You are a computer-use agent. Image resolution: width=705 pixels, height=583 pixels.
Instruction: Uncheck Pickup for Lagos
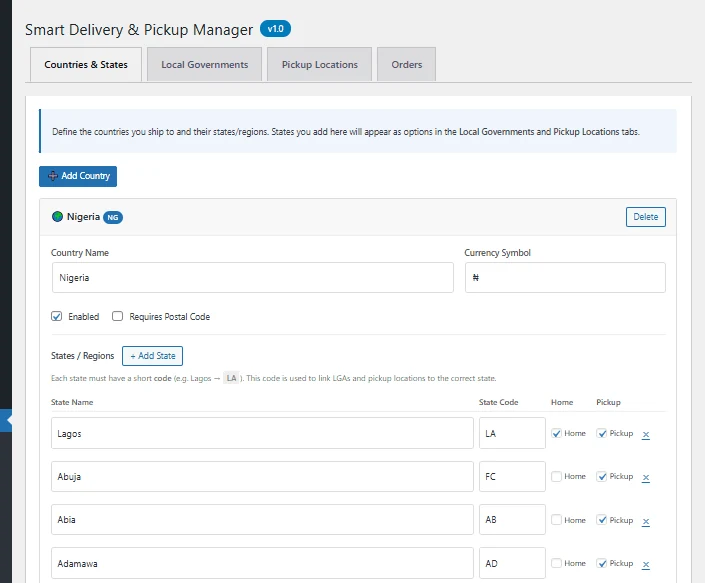click(602, 433)
